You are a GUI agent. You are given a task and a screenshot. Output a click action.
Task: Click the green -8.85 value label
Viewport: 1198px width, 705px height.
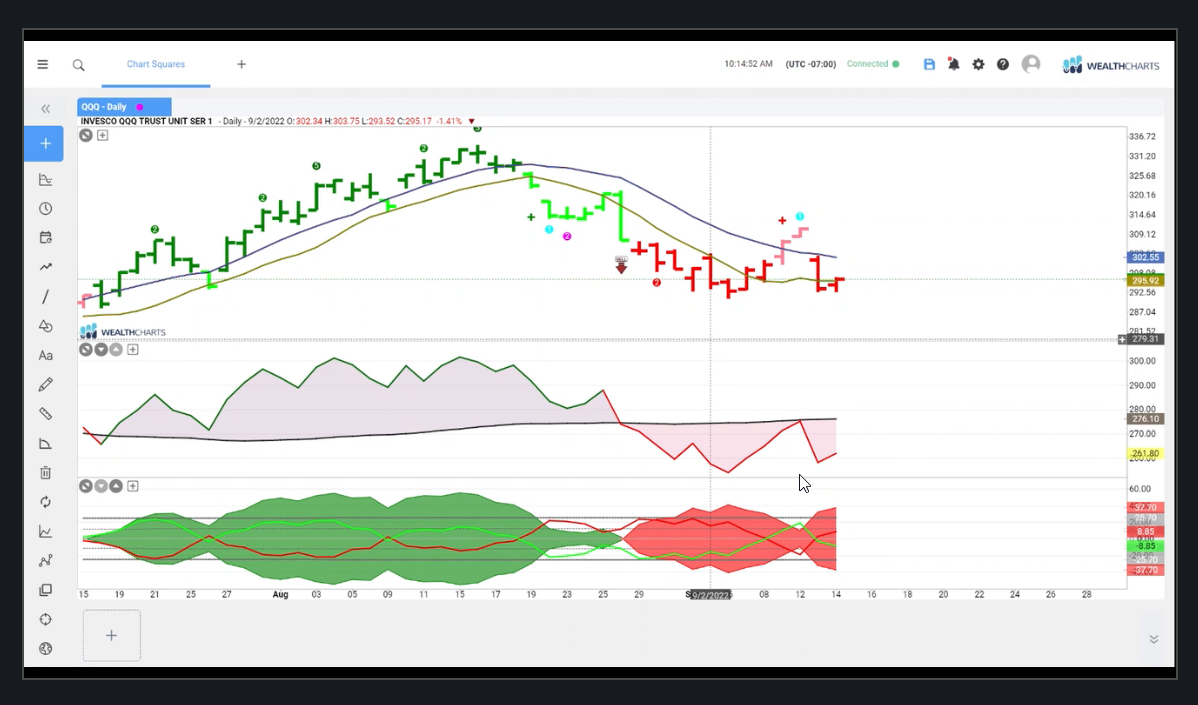tap(1145, 546)
